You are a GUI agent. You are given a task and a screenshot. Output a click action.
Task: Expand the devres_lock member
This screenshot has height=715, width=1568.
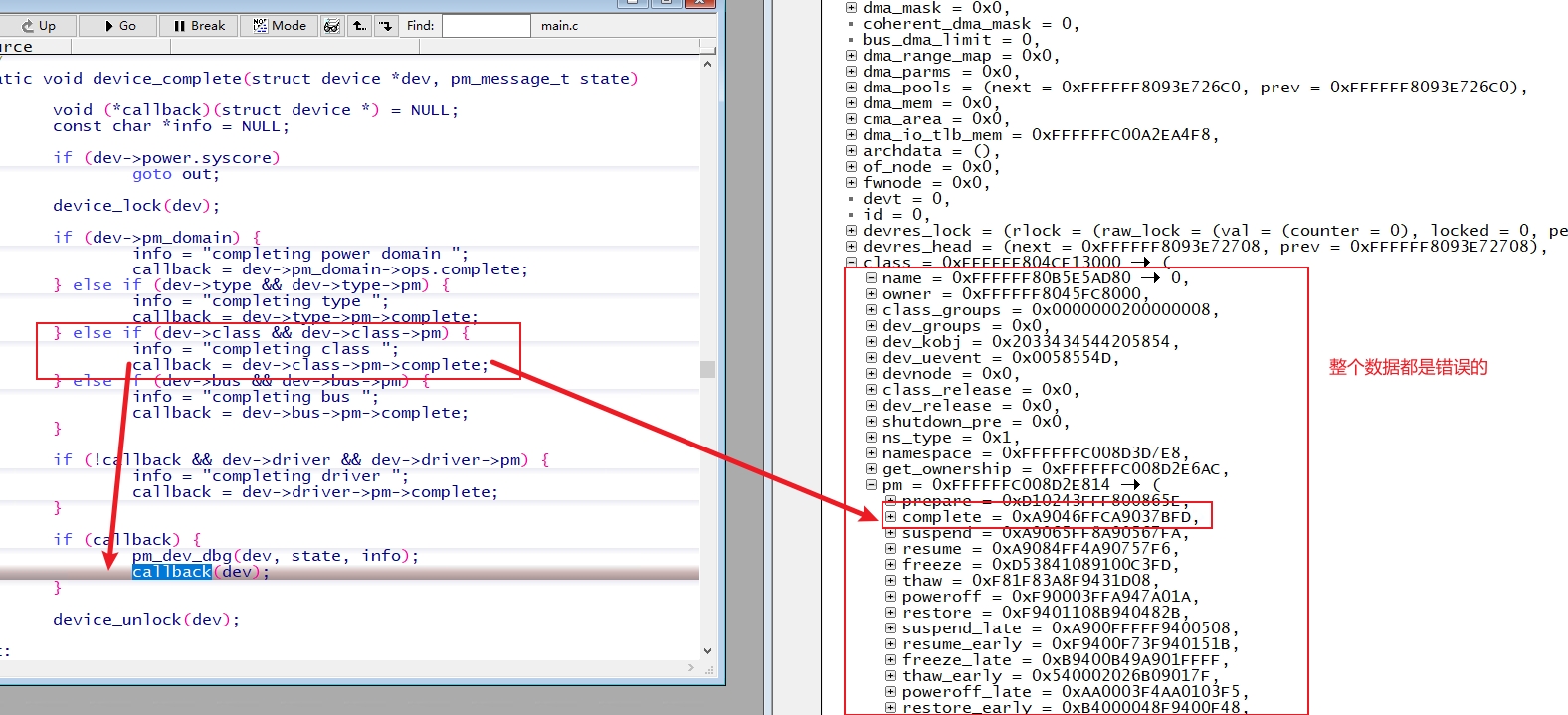click(x=851, y=231)
